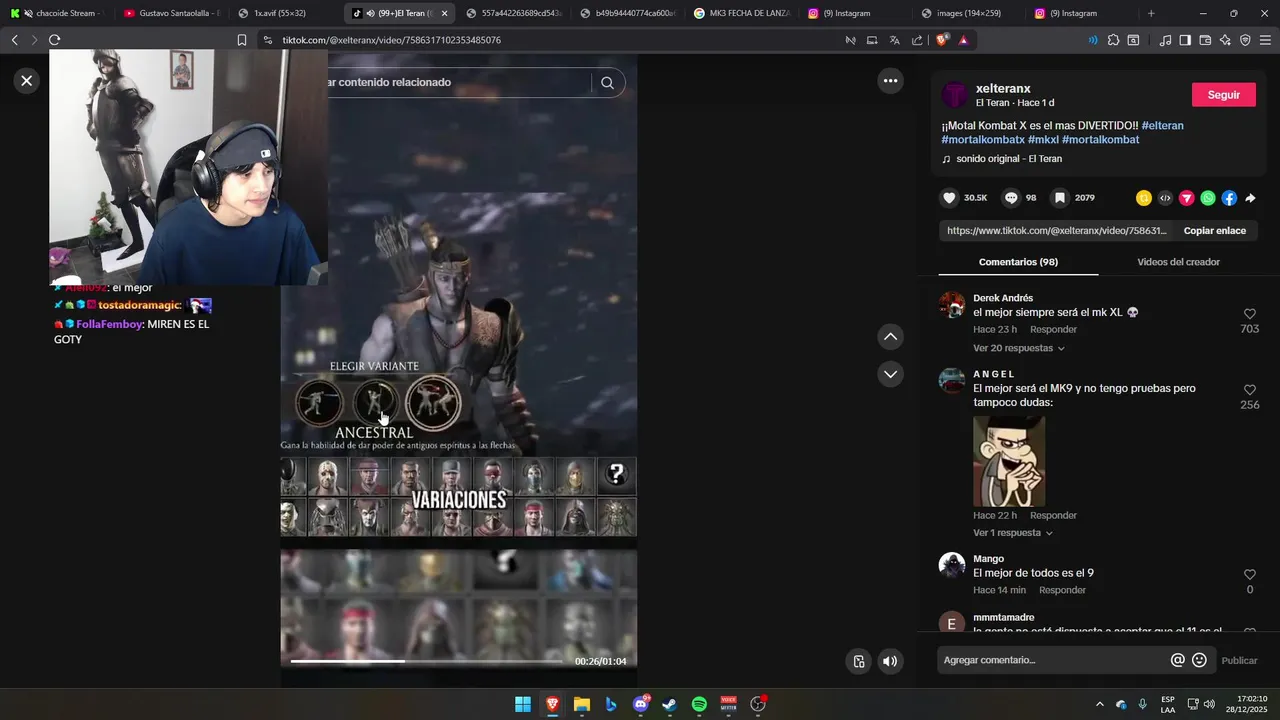Image resolution: width=1280 pixels, height=720 pixels.
Task: Like Mango's comment
Action: coord(1250,575)
